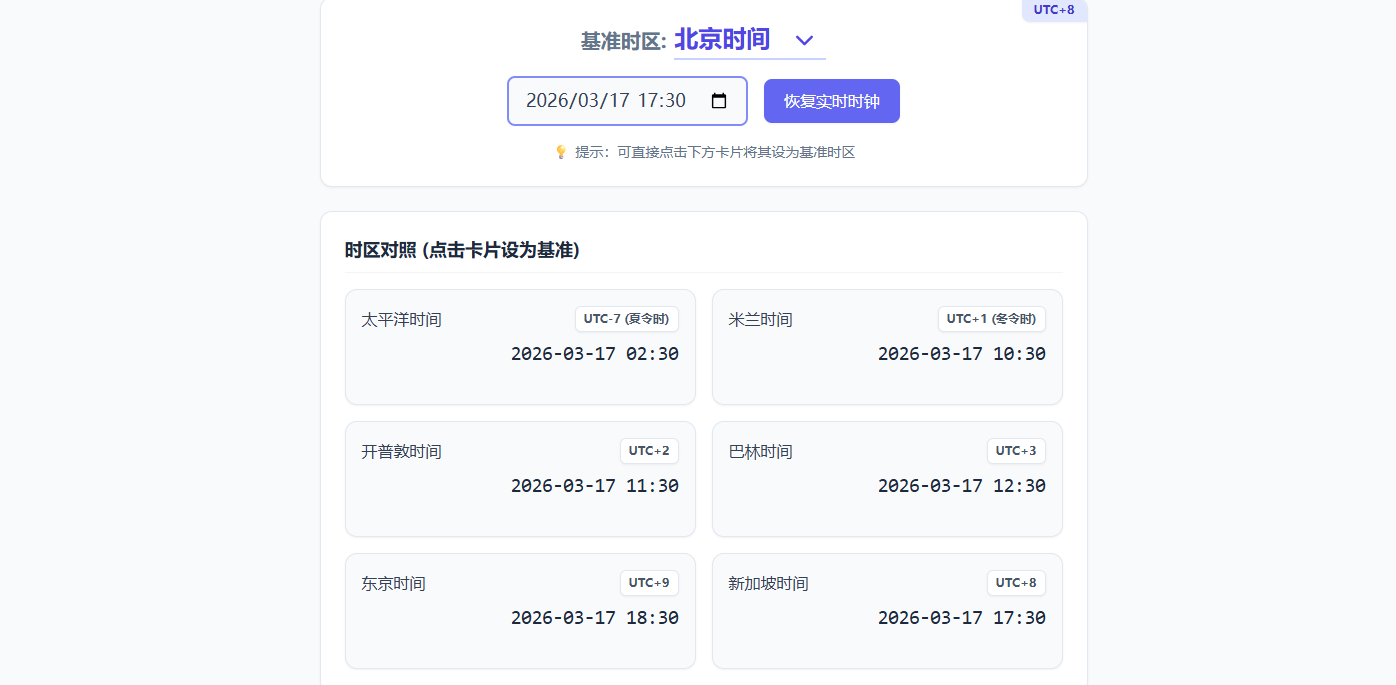1396x685 pixels.
Task: Click the UTC+9 badge on 东京 card
Action: pyautogui.click(x=649, y=583)
